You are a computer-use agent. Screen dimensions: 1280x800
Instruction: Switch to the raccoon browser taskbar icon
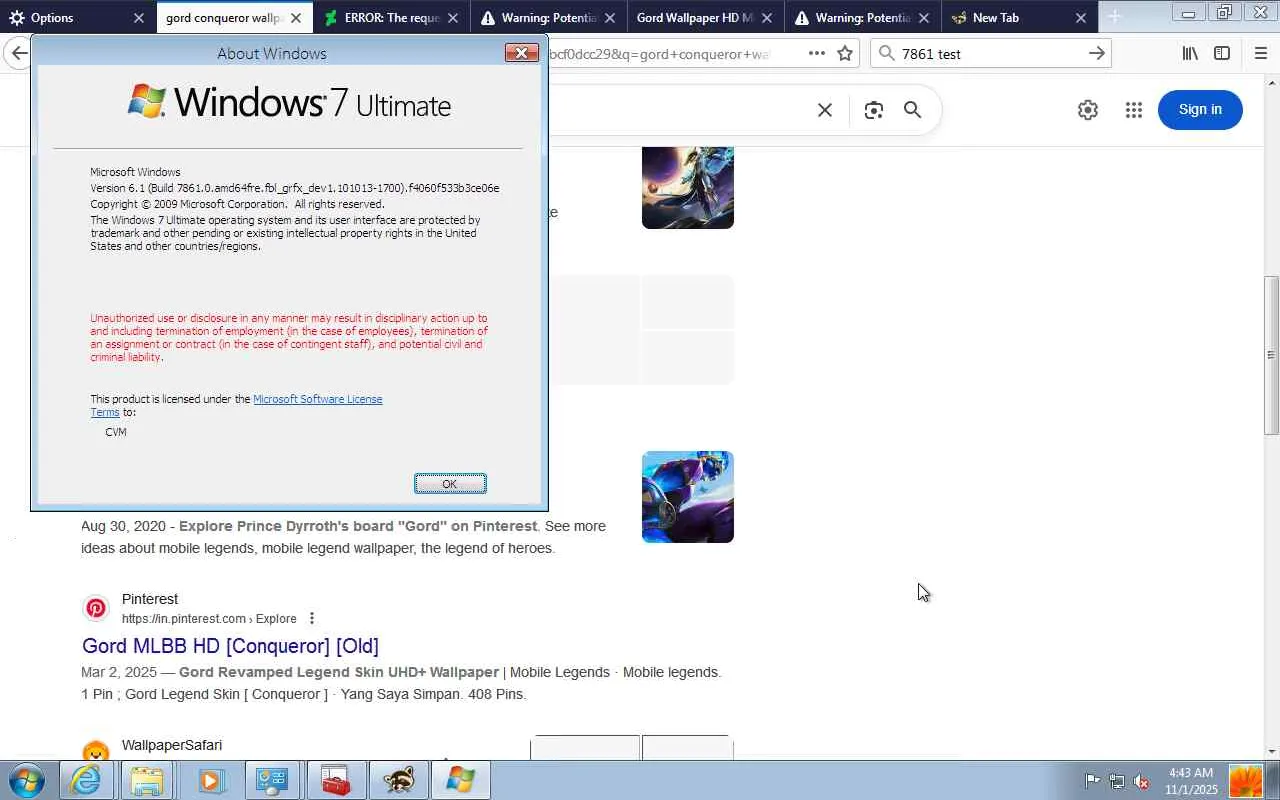[398, 780]
